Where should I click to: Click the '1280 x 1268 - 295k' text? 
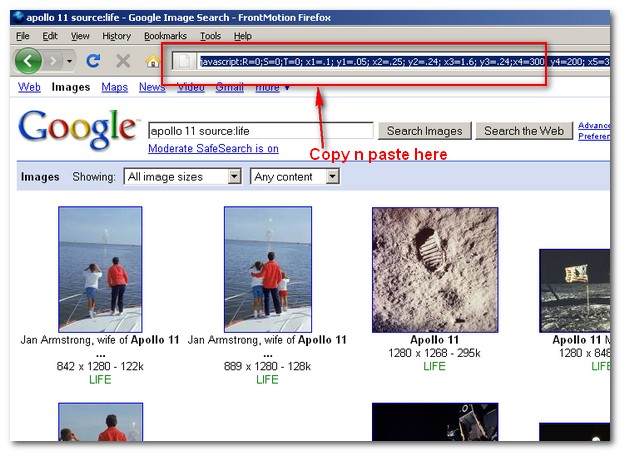pyautogui.click(x=434, y=353)
